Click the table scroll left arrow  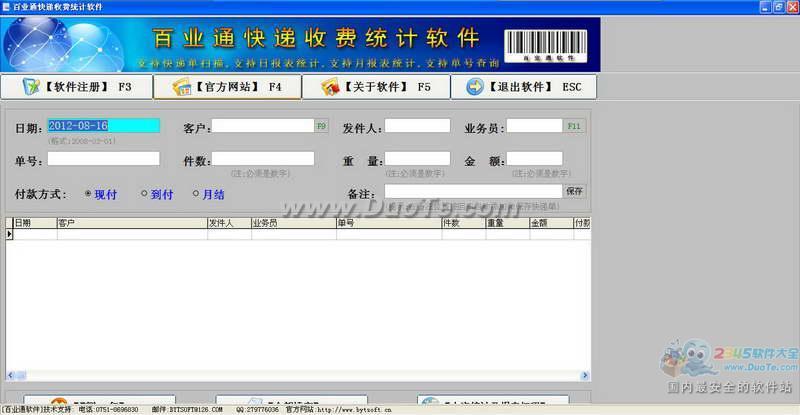(x=10, y=376)
